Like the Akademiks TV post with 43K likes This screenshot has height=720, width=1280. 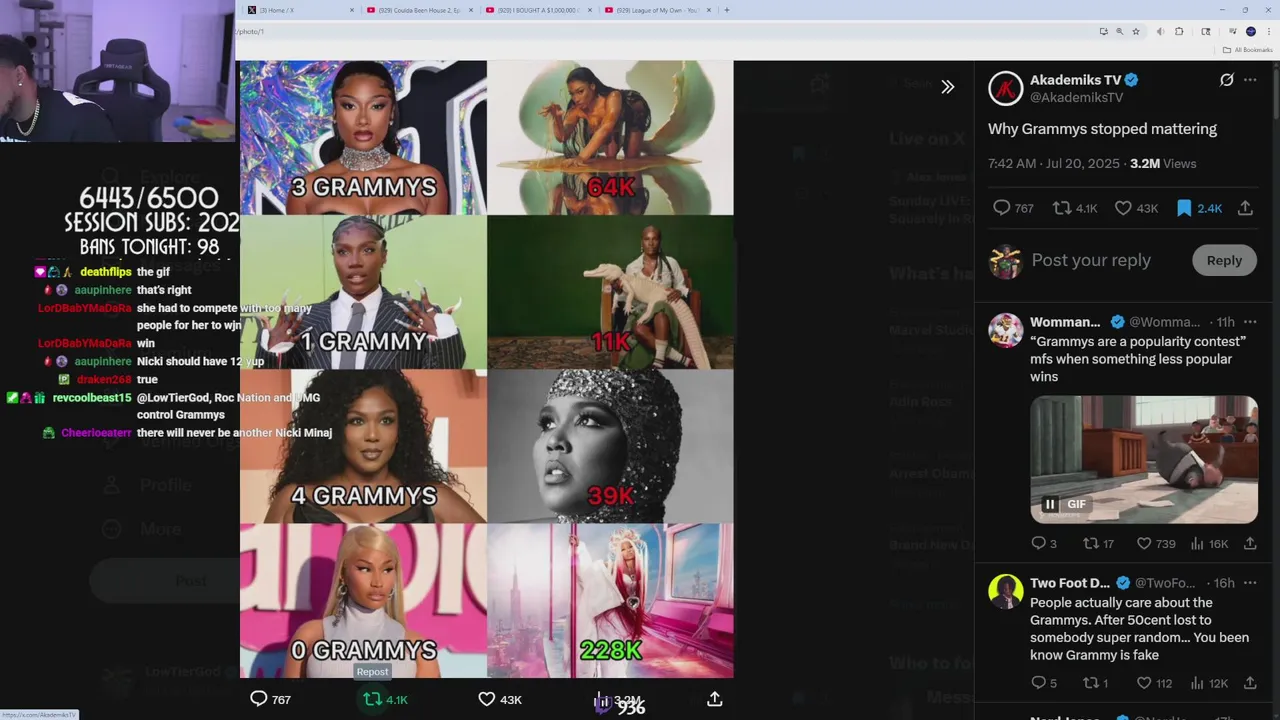click(1136, 208)
